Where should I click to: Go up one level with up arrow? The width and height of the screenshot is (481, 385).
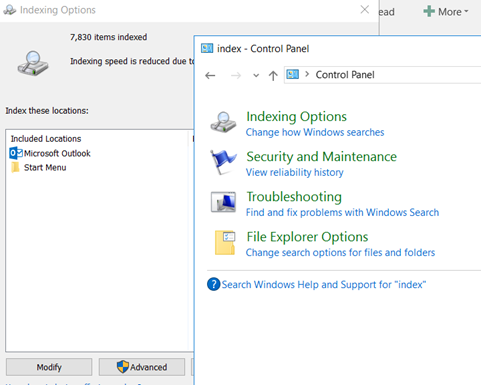(273, 76)
